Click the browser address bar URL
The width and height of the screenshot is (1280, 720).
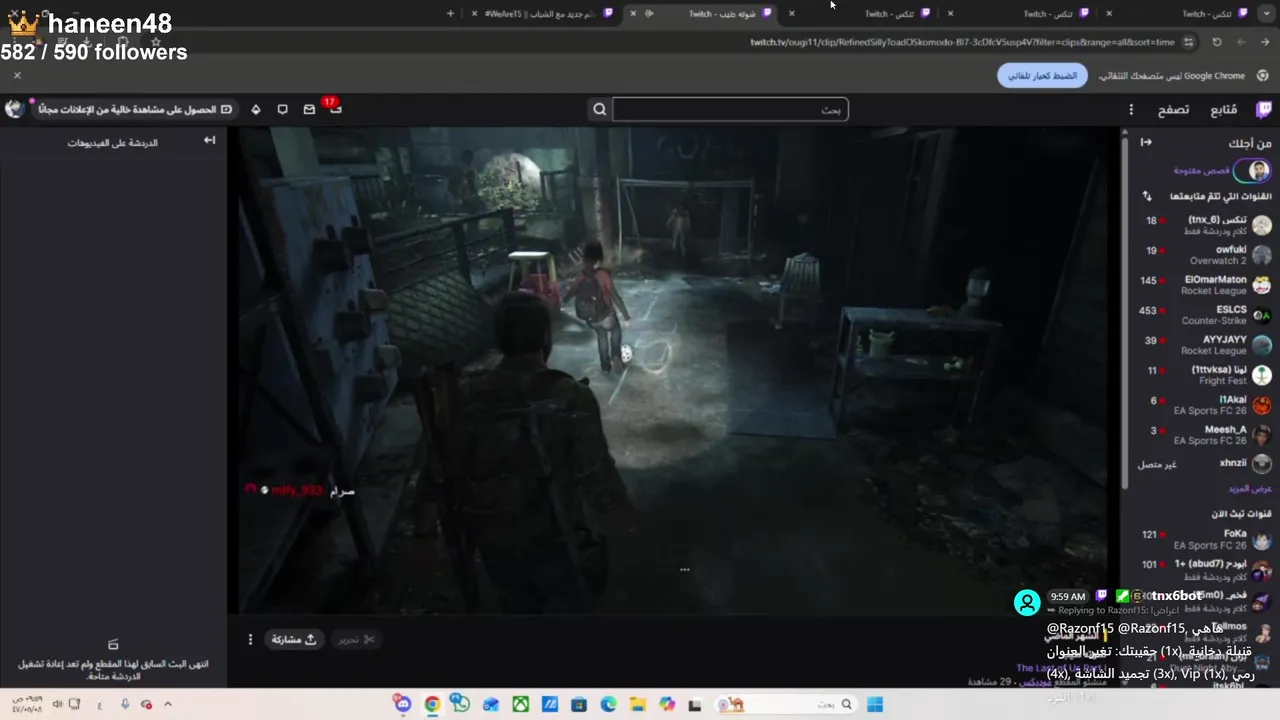(x=962, y=42)
